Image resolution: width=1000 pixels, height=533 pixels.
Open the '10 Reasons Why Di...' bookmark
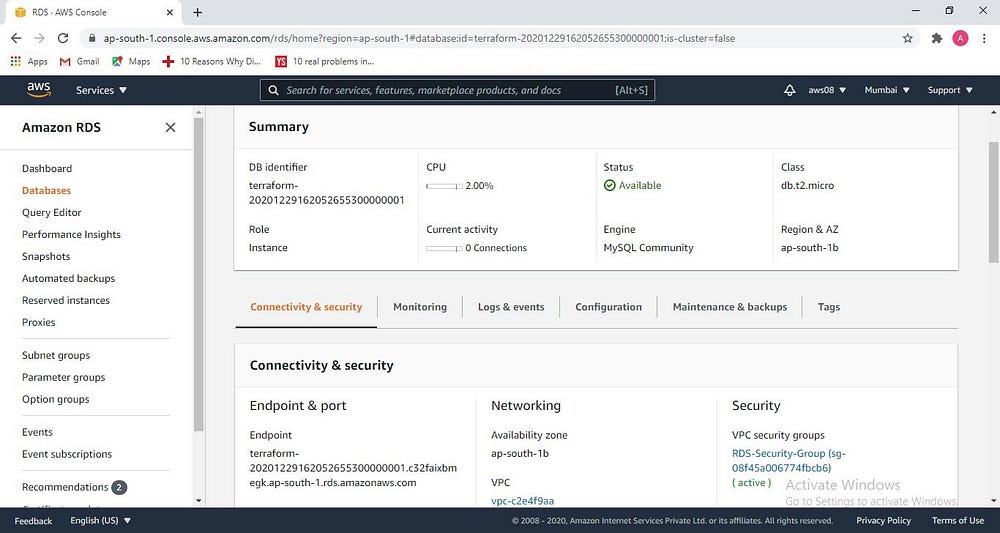[x=212, y=61]
